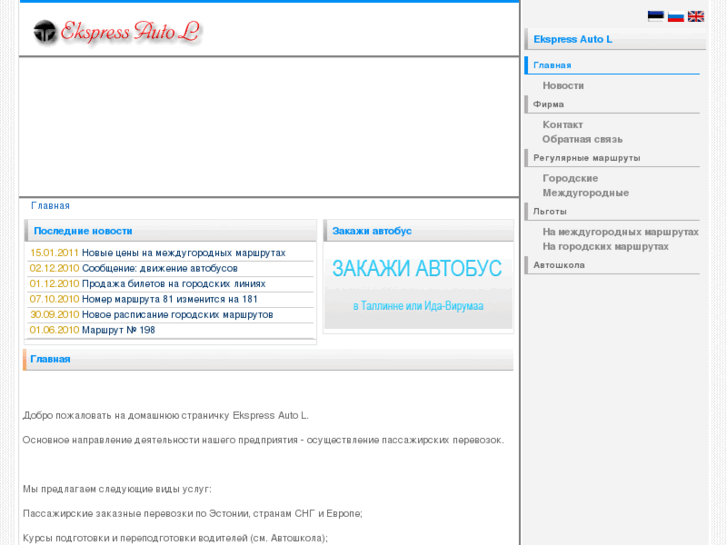Viewport: 727px width, 545px height.
Task: Open news Новое расписание городских маршрутов
Action: 177,315
